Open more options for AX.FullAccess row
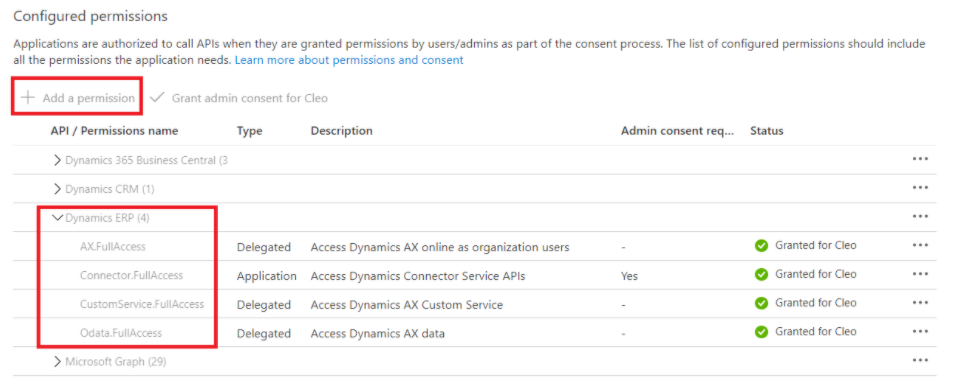The height and width of the screenshot is (383, 953). point(920,246)
